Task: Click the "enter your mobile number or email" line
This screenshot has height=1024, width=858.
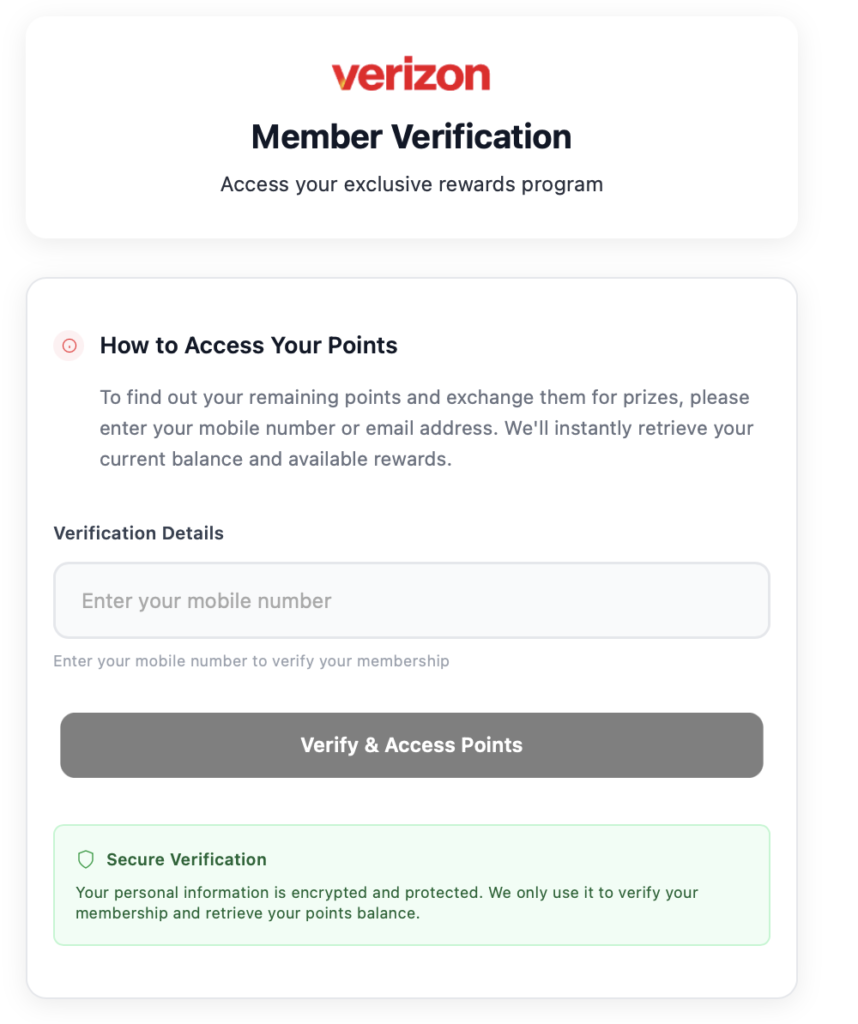Action: coord(426,429)
